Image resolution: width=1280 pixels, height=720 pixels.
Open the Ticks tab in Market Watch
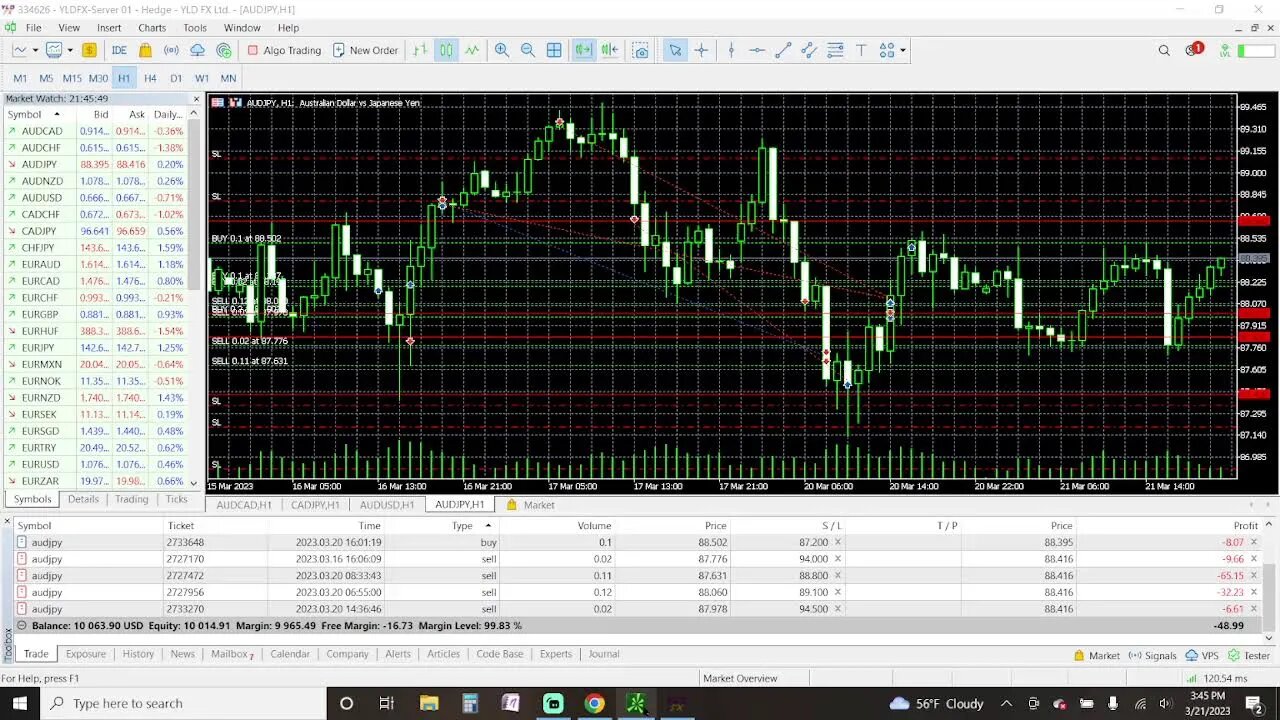tap(176, 499)
